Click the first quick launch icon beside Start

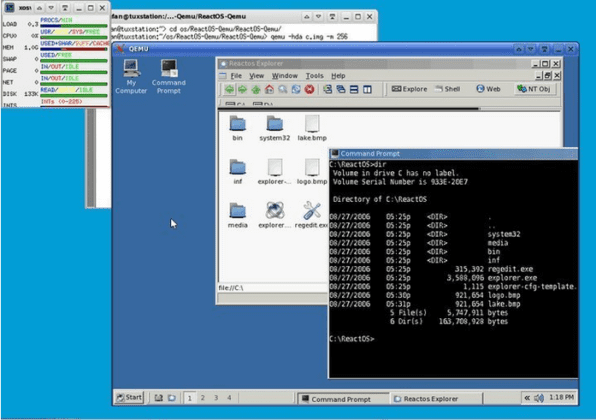tap(159, 398)
